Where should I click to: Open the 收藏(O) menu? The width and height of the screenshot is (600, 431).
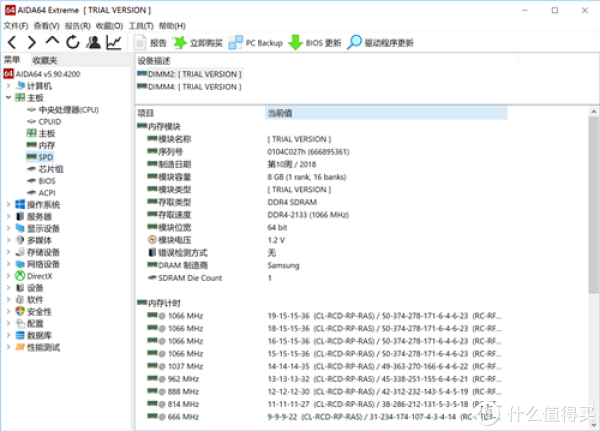[109, 26]
